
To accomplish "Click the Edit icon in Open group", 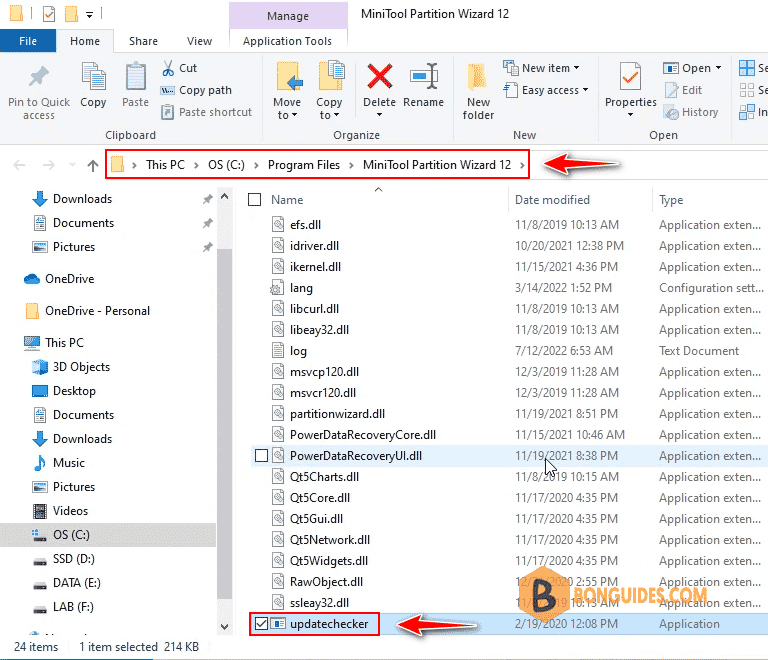I will point(671,90).
